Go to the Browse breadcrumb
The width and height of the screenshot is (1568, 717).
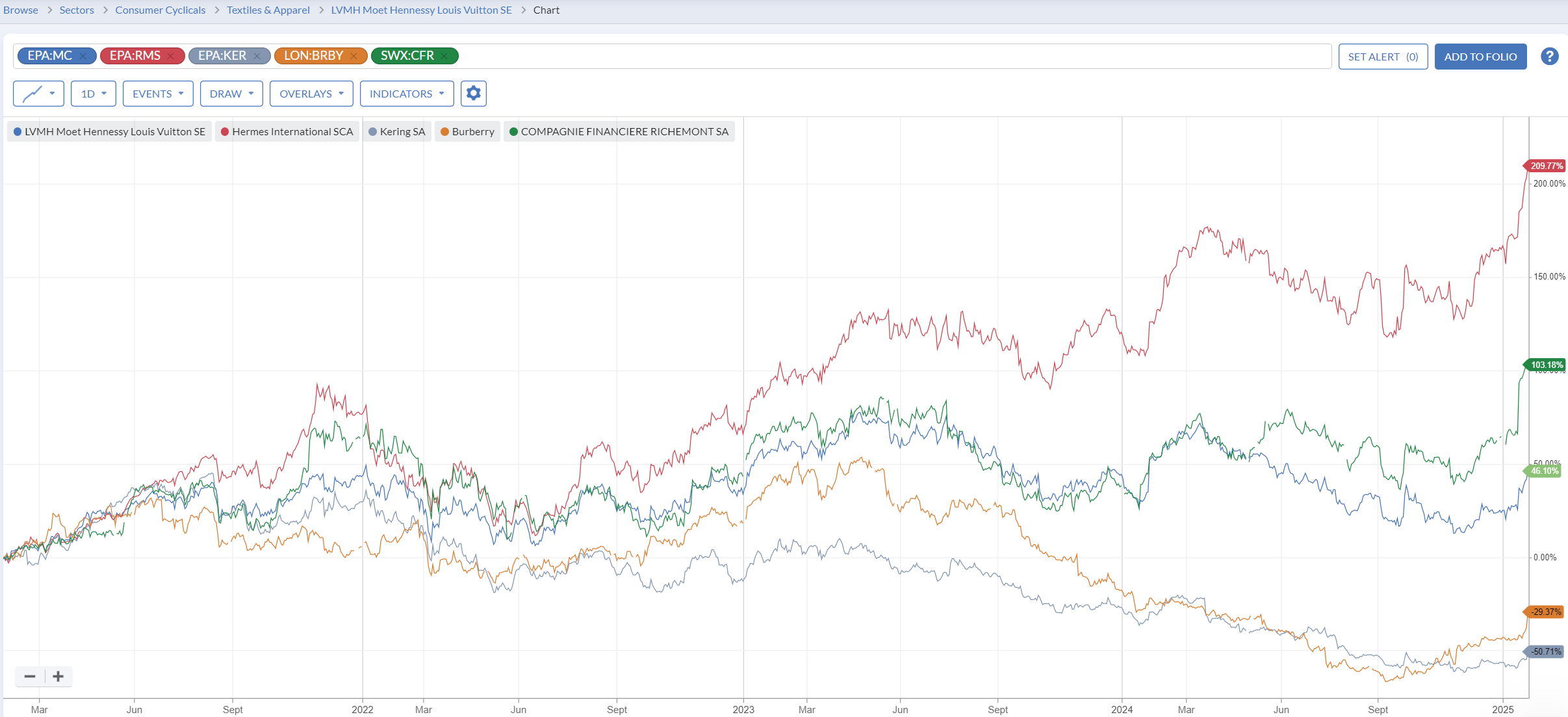point(21,10)
